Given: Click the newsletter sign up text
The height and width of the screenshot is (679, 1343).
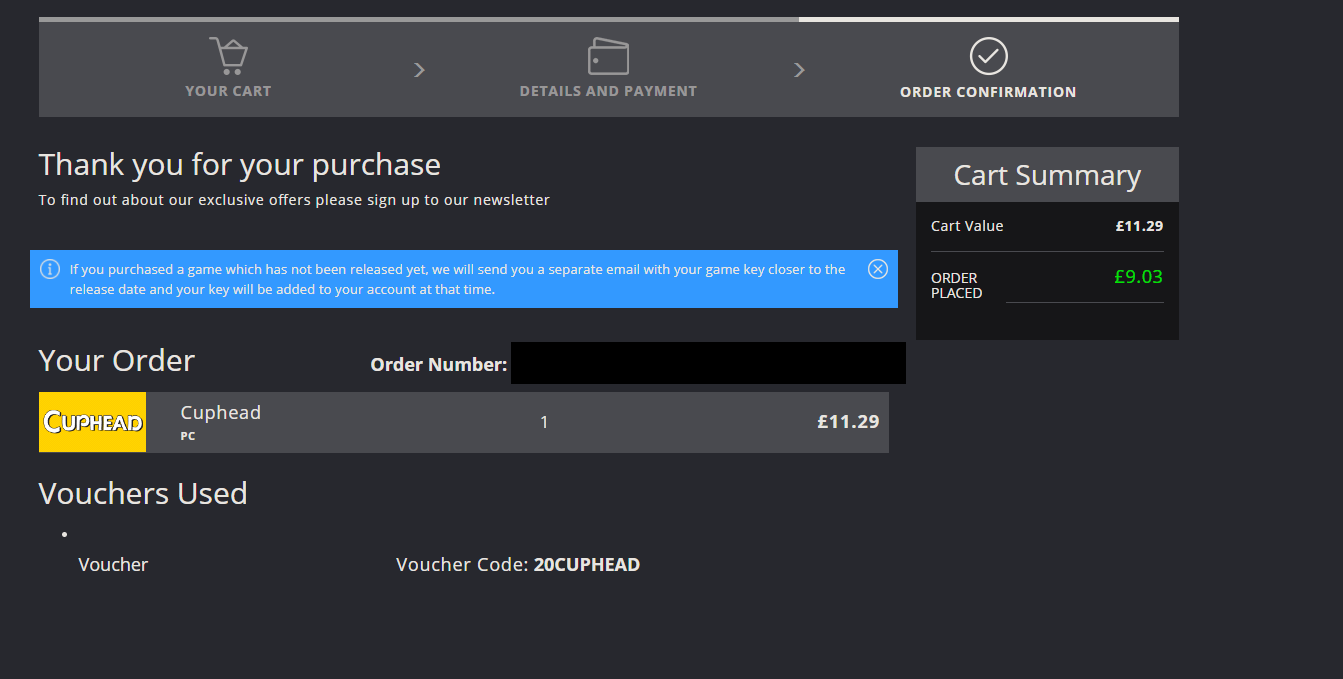Looking at the screenshot, I should [294, 200].
